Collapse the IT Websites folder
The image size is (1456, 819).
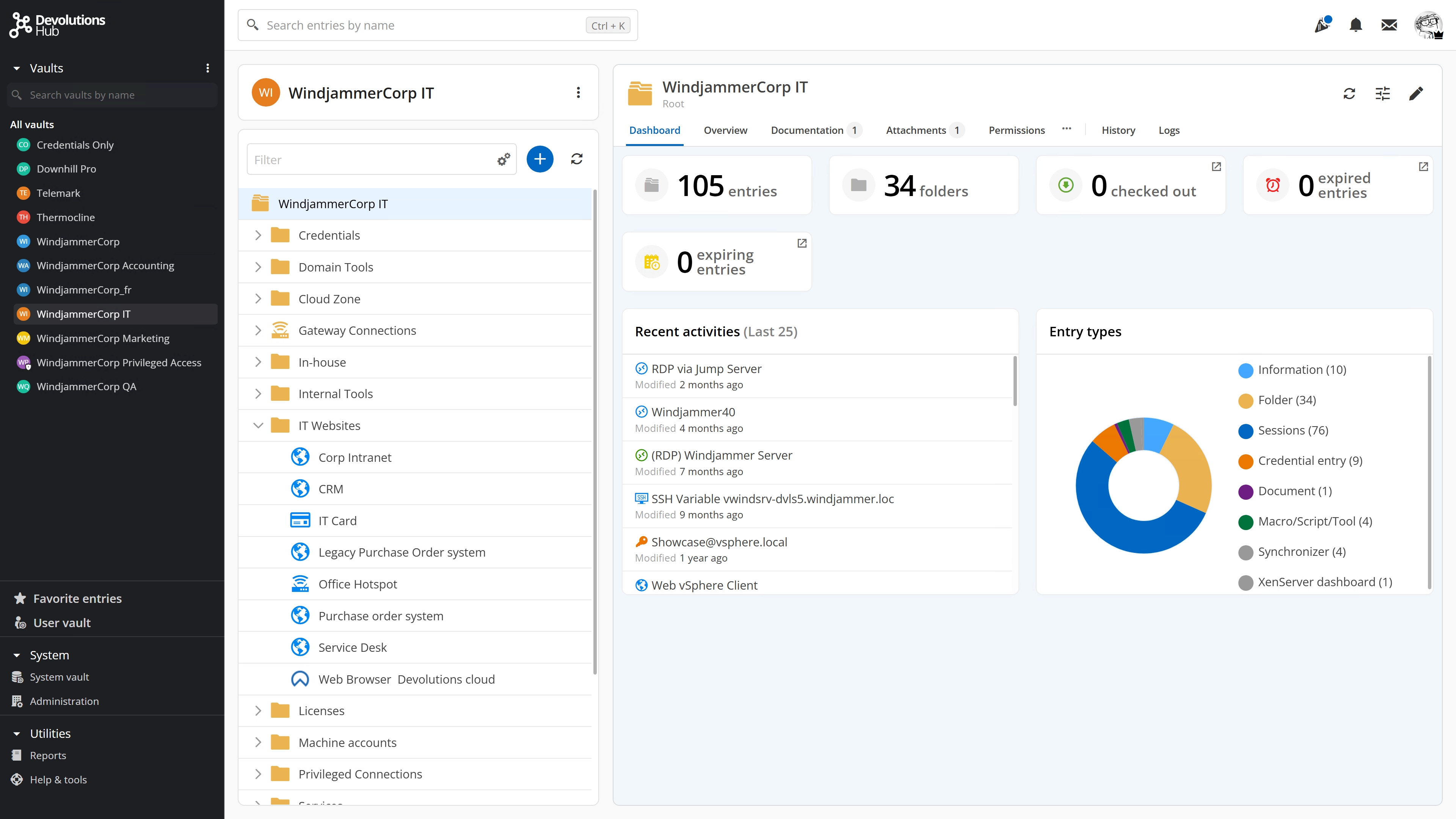tap(258, 425)
